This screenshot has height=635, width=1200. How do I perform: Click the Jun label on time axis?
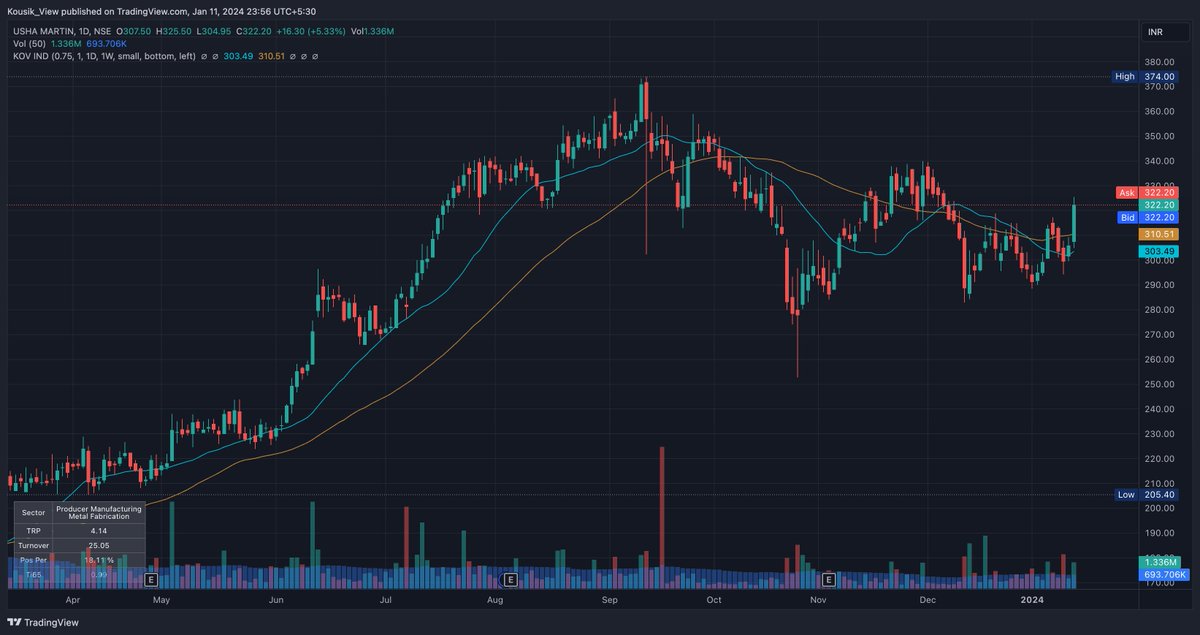click(277, 601)
